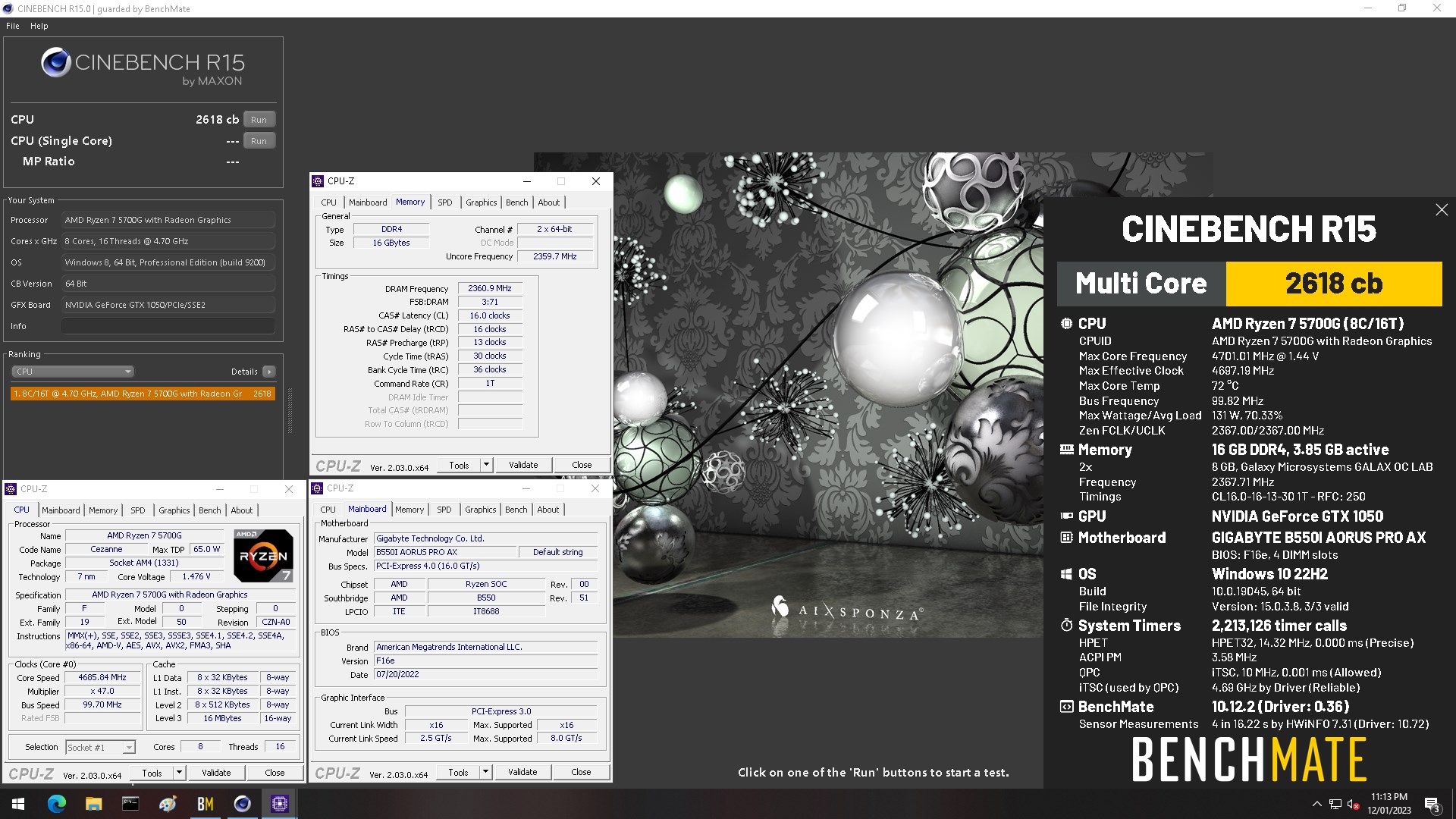Click the mainboard model B550I AORUS PRO AX
1456x819 pixels.
coord(446,553)
